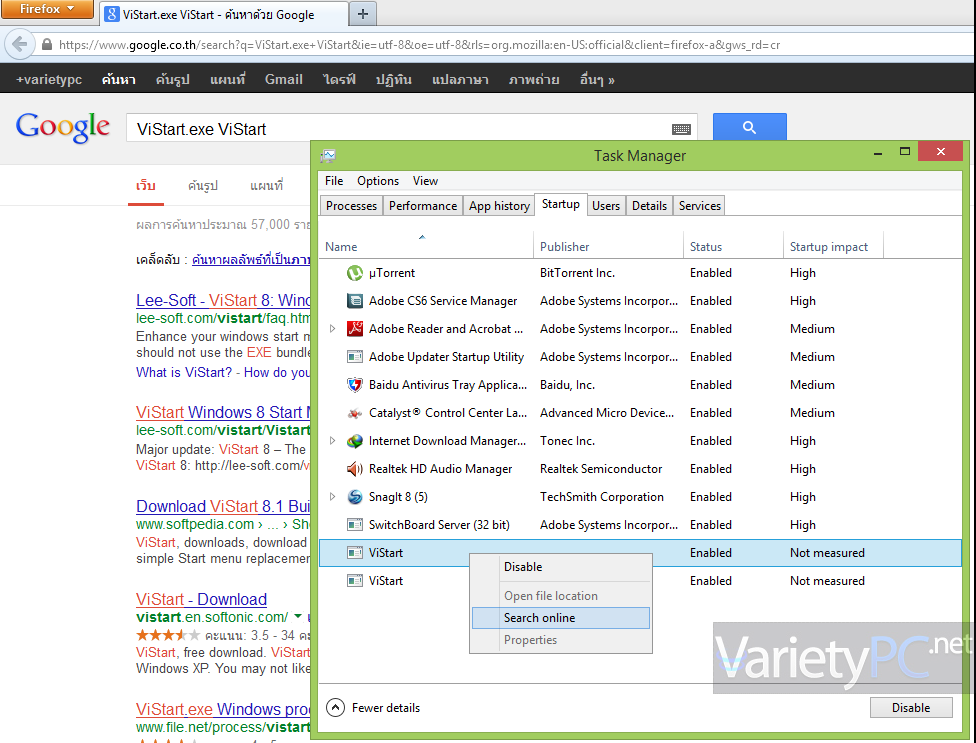Switch to the App history tab
Image resolution: width=976 pixels, height=743 pixels.
499,205
